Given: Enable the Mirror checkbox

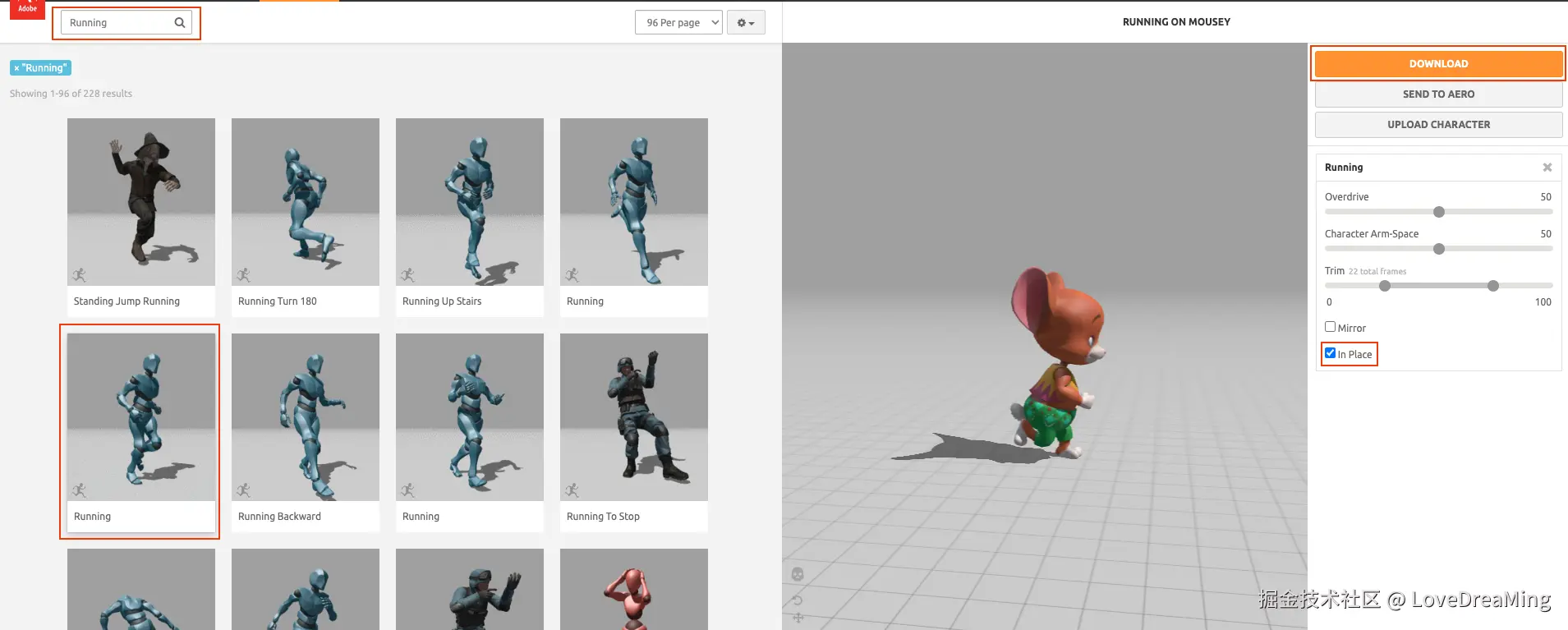Looking at the screenshot, I should tap(1330, 327).
